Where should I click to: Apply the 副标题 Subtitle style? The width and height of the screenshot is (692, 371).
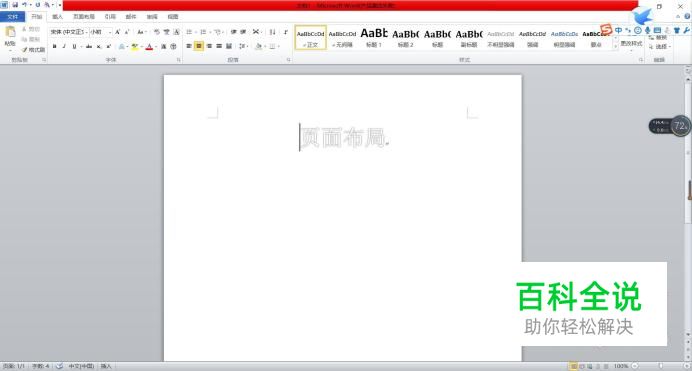[469, 37]
